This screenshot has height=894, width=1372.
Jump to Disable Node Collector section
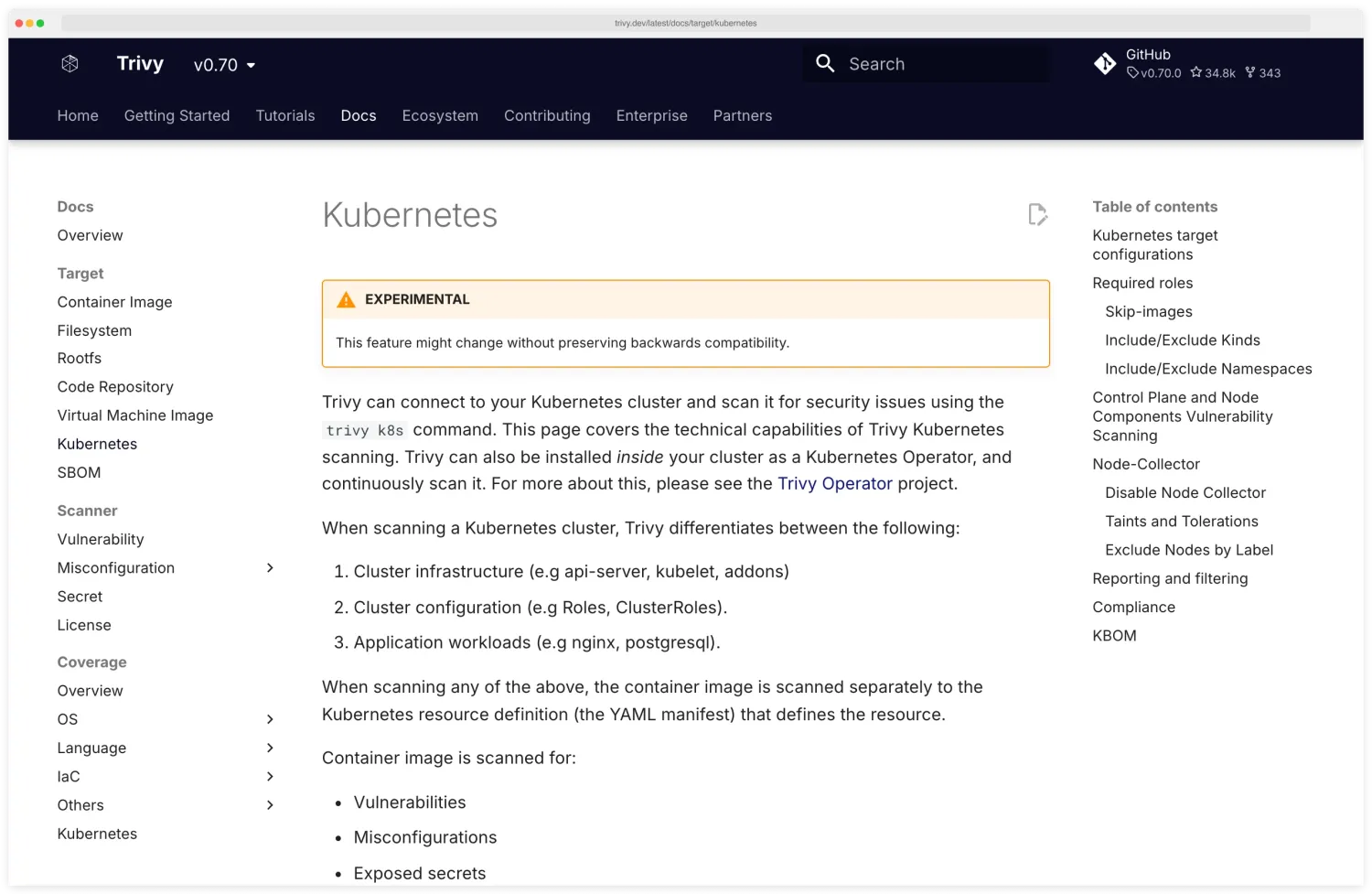click(x=1184, y=492)
